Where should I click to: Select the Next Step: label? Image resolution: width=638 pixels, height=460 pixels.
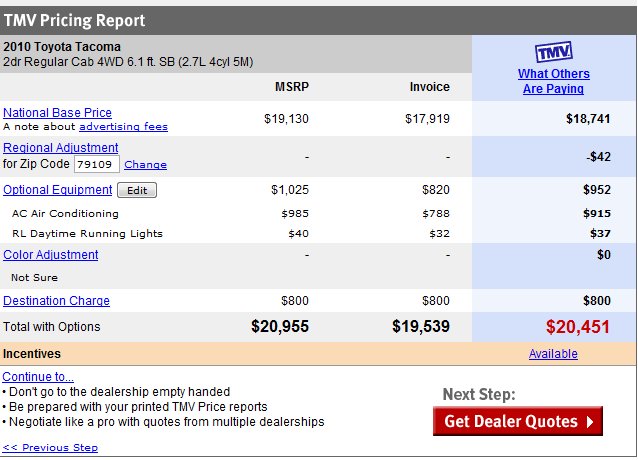pos(479,395)
